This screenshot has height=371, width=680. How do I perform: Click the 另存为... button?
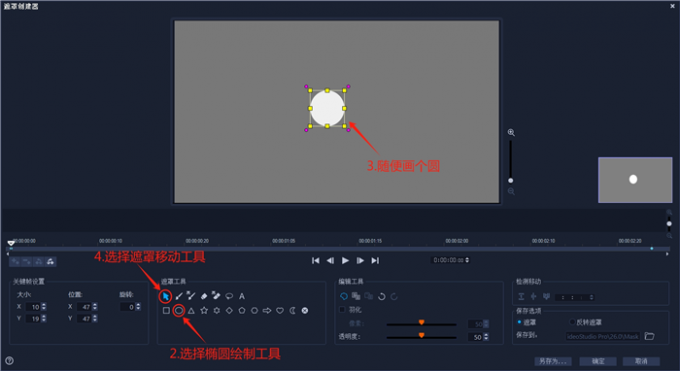click(x=552, y=361)
